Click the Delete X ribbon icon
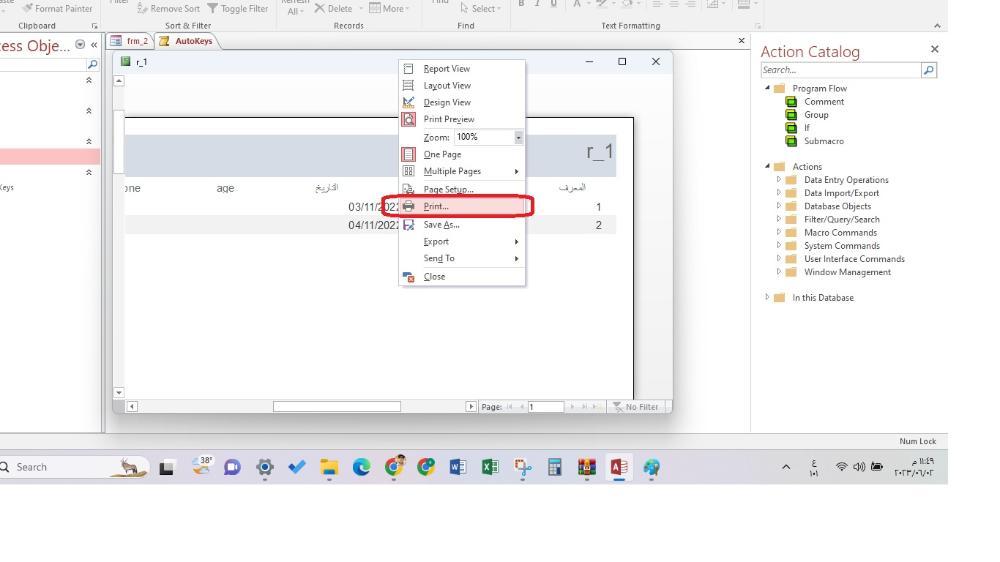The height and width of the screenshot is (562, 1000). pos(320,8)
